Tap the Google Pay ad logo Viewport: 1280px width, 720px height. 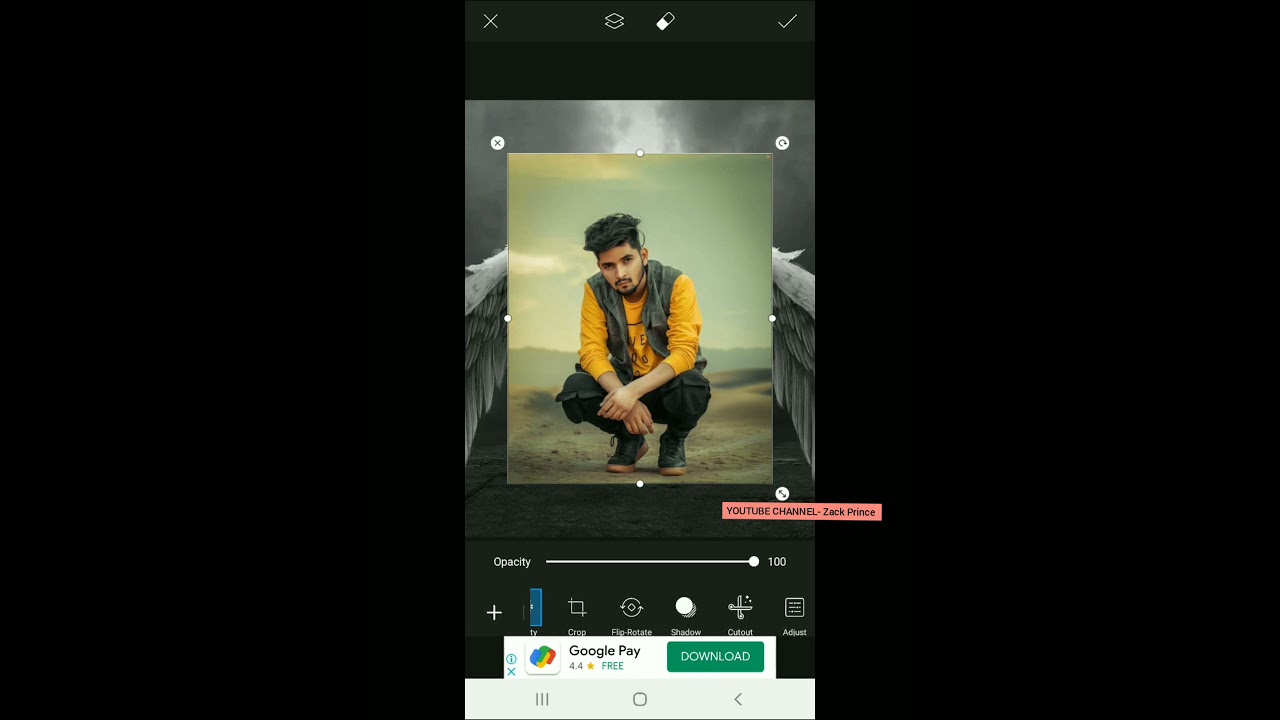(x=543, y=657)
